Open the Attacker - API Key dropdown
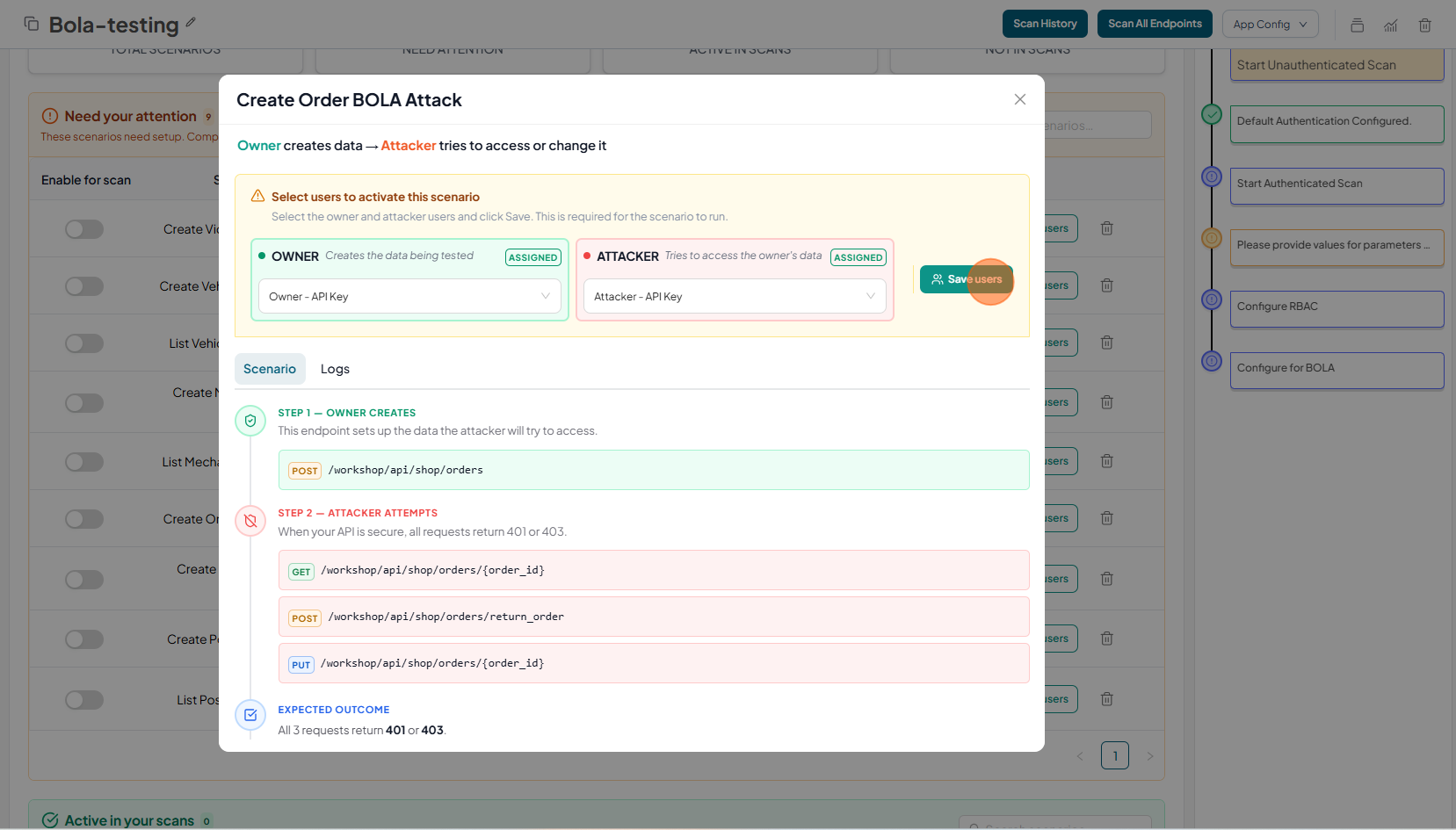The height and width of the screenshot is (830, 1456). [x=735, y=297]
